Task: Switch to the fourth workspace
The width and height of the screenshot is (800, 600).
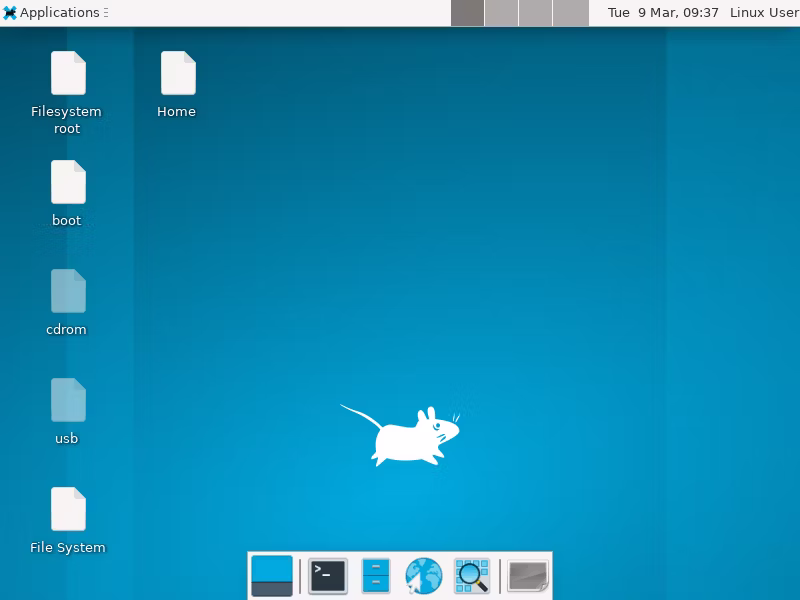Action: pyautogui.click(x=570, y=13)
